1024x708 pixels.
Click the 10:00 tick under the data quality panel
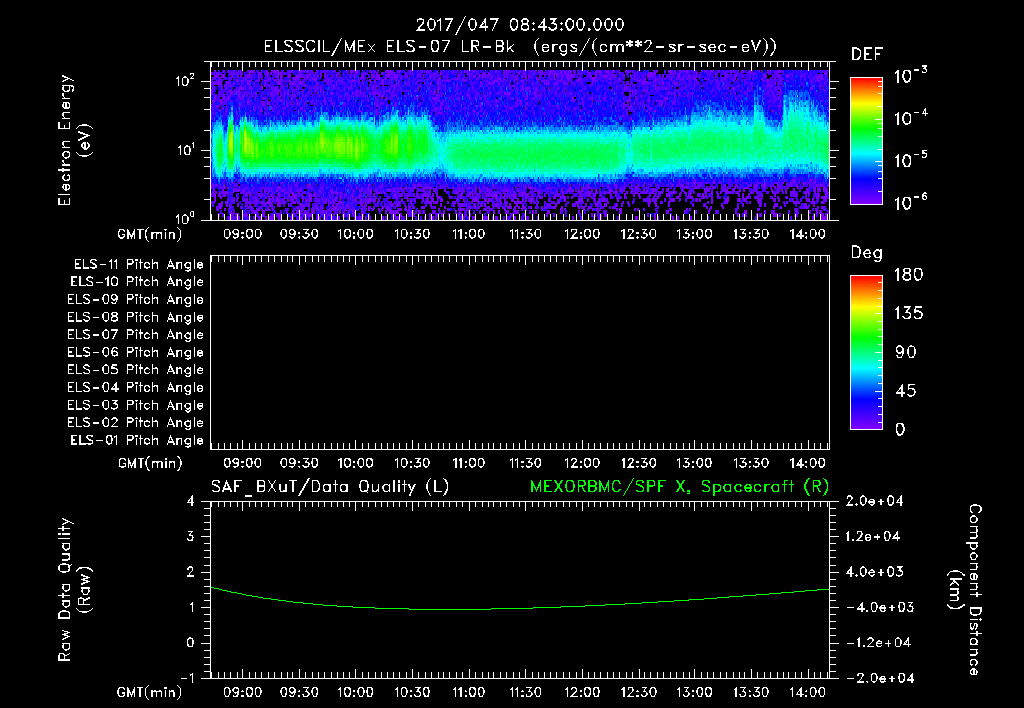point(355,692)
